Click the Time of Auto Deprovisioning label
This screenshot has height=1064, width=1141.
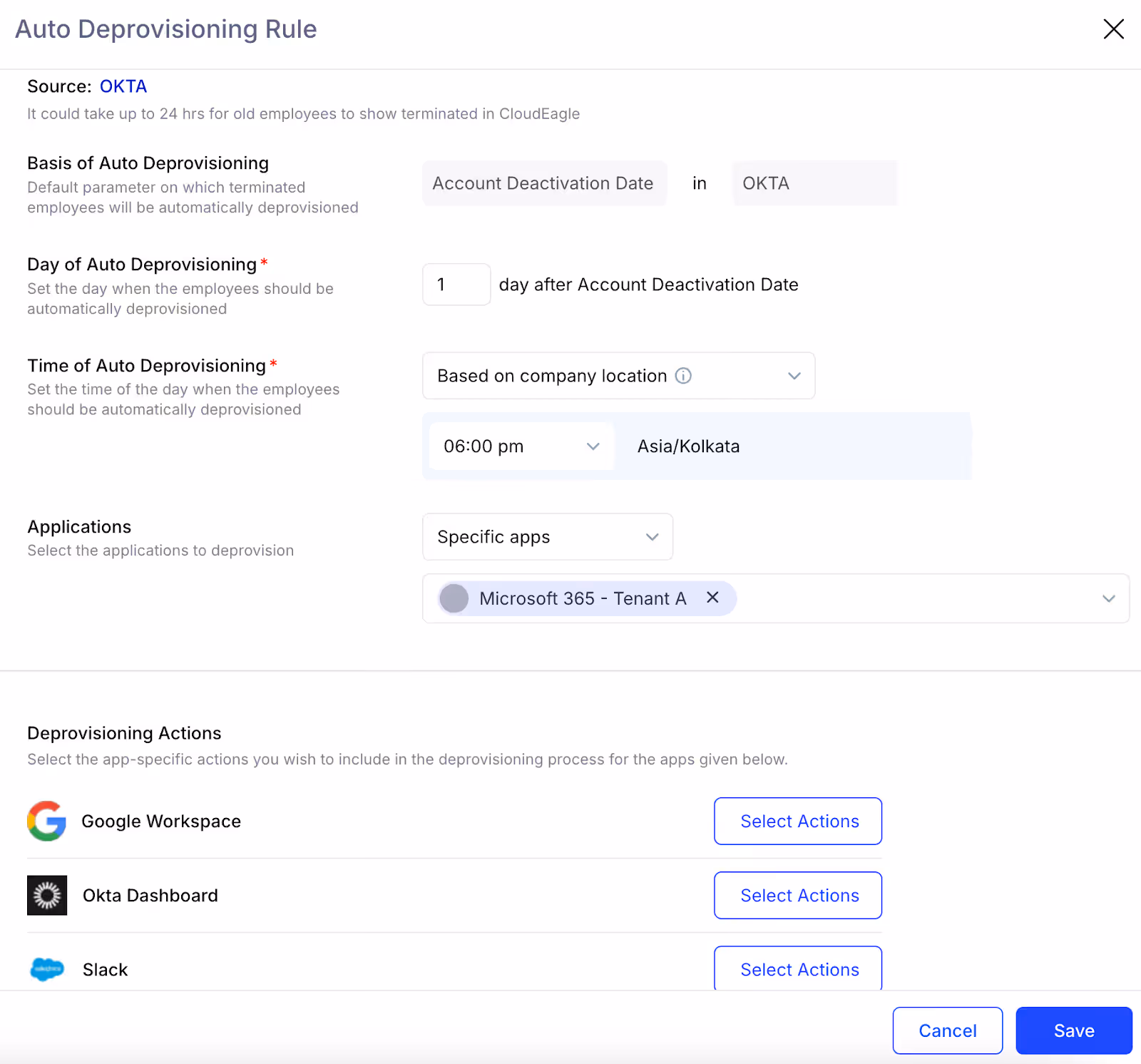pos(146,366)
